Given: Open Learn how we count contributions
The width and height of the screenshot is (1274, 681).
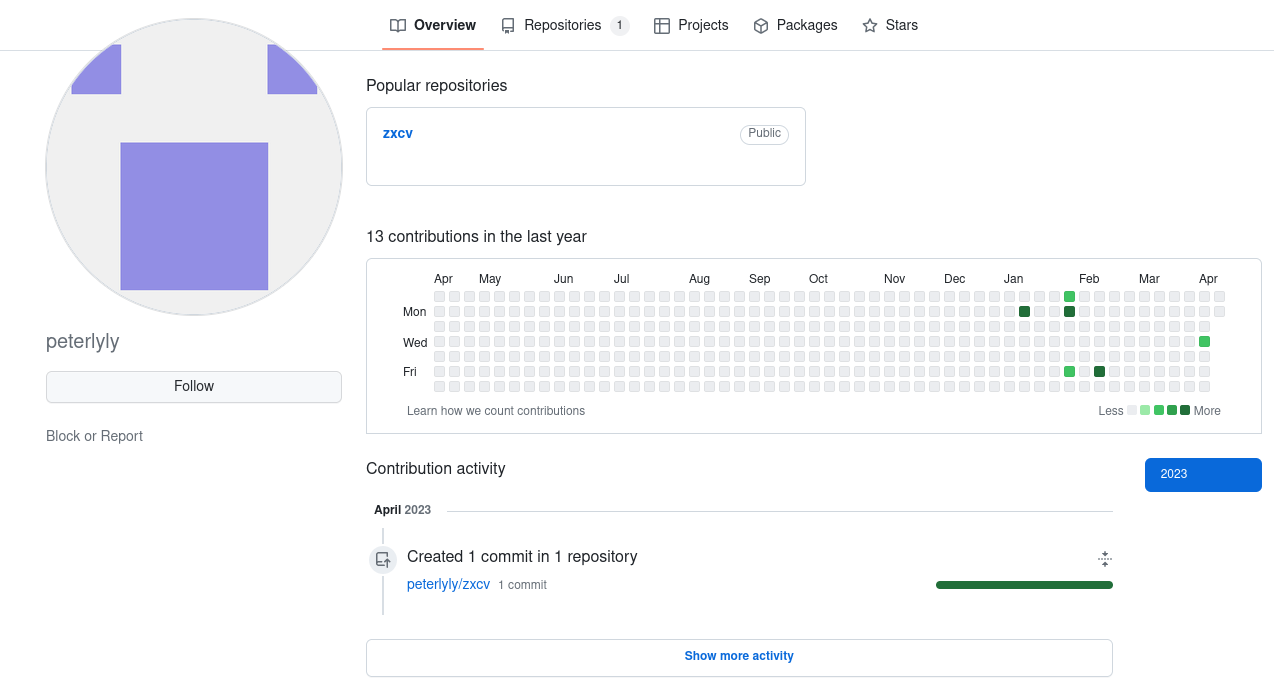Looking at the screenshot, I should [x=496, y=411].
